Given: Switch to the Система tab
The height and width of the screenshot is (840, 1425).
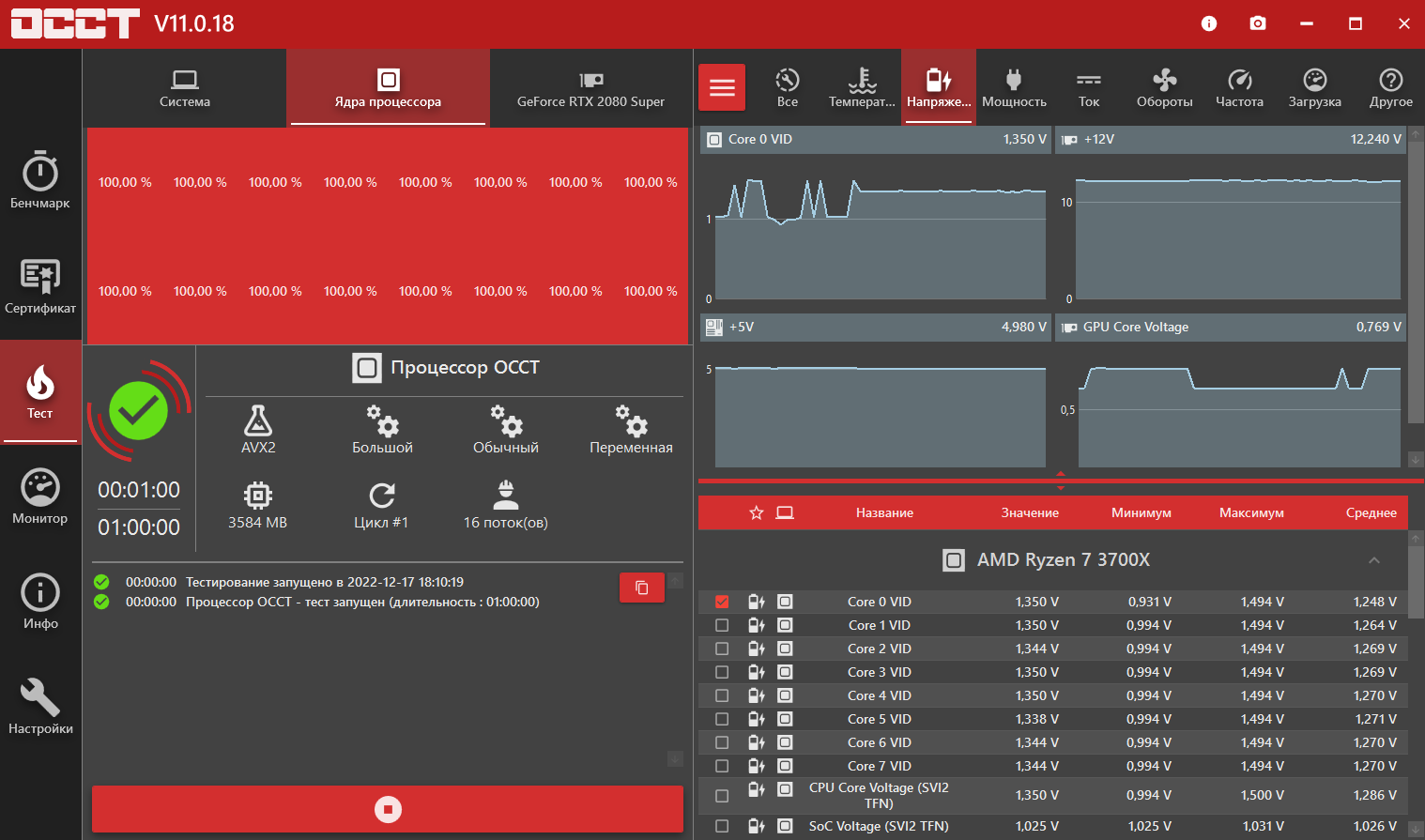Looking at the screenshot, I should click(185, 87).
